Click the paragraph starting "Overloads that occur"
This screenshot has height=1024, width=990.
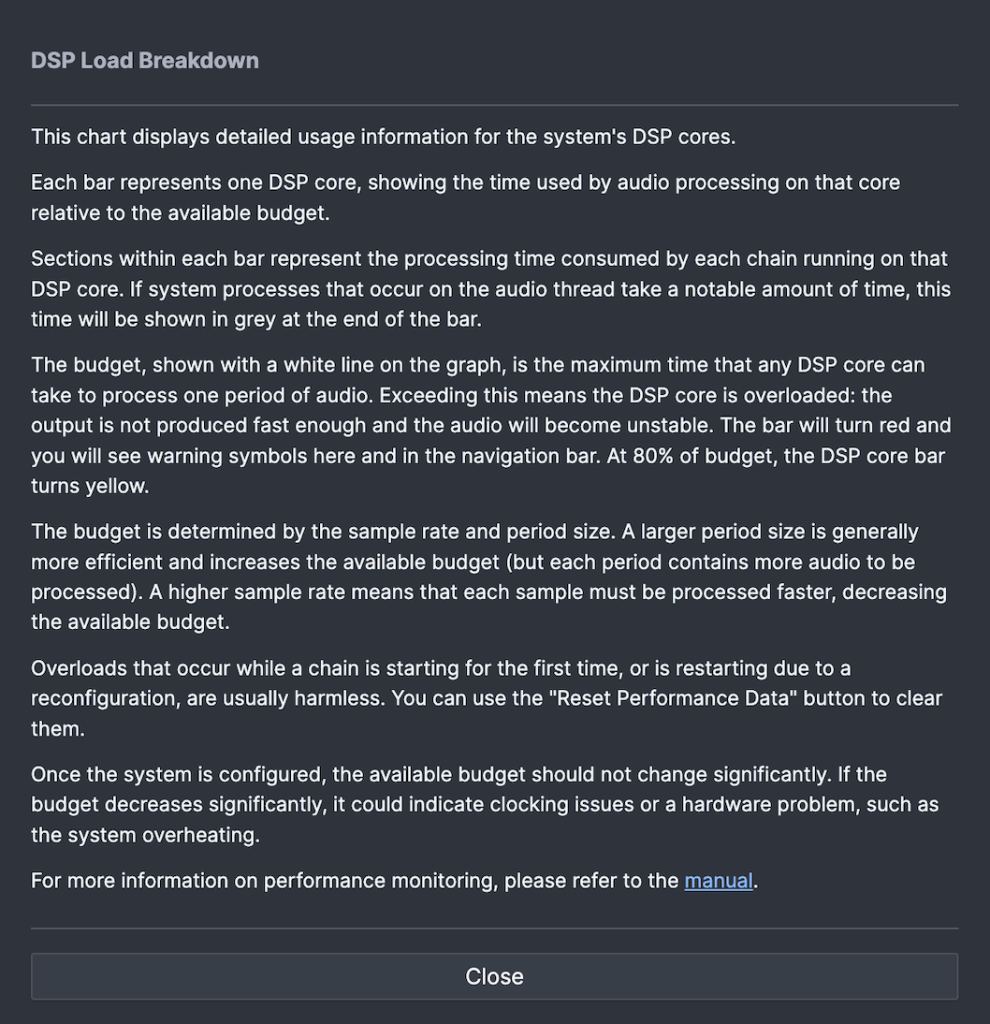pos(440,668)
